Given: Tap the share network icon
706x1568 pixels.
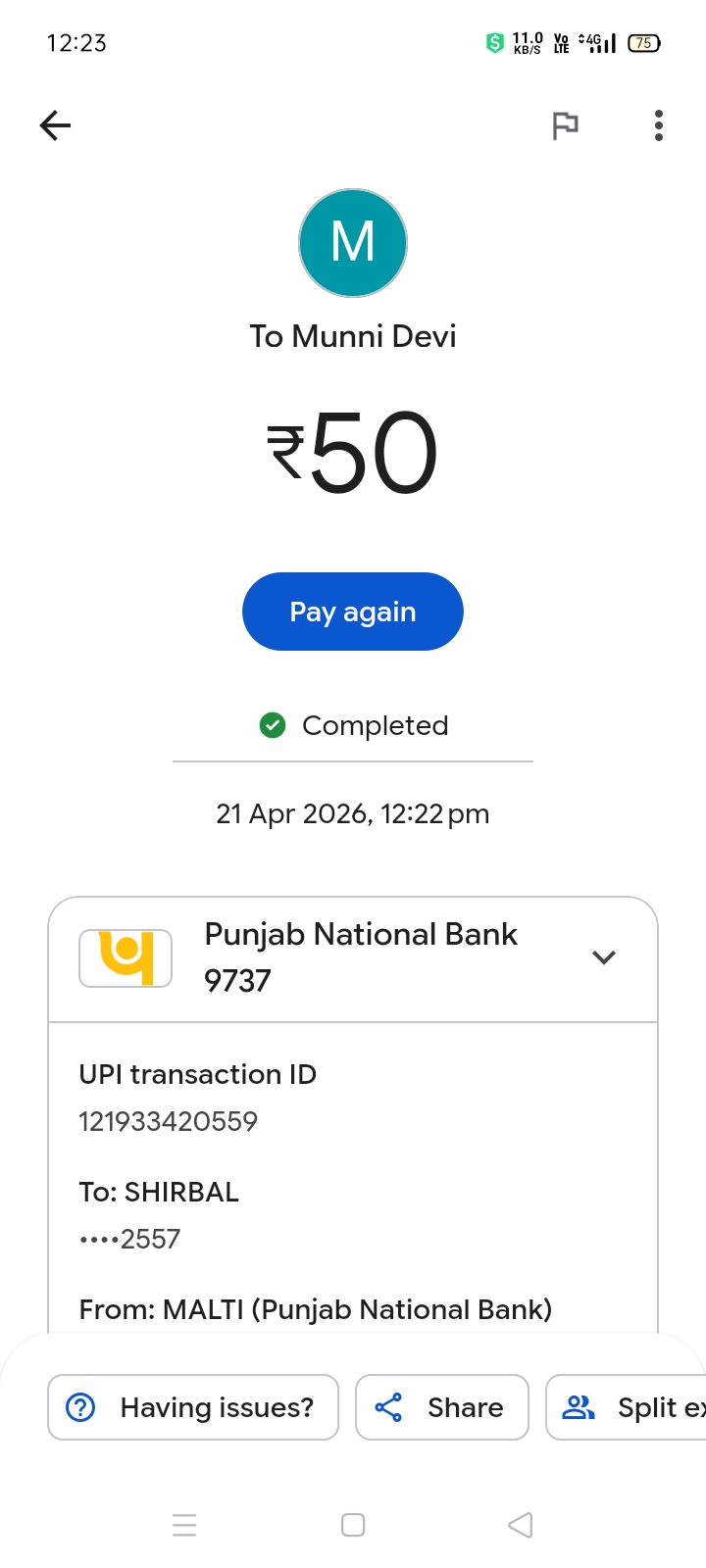Looking at the screenshot, I should [x=388, y=1407].
